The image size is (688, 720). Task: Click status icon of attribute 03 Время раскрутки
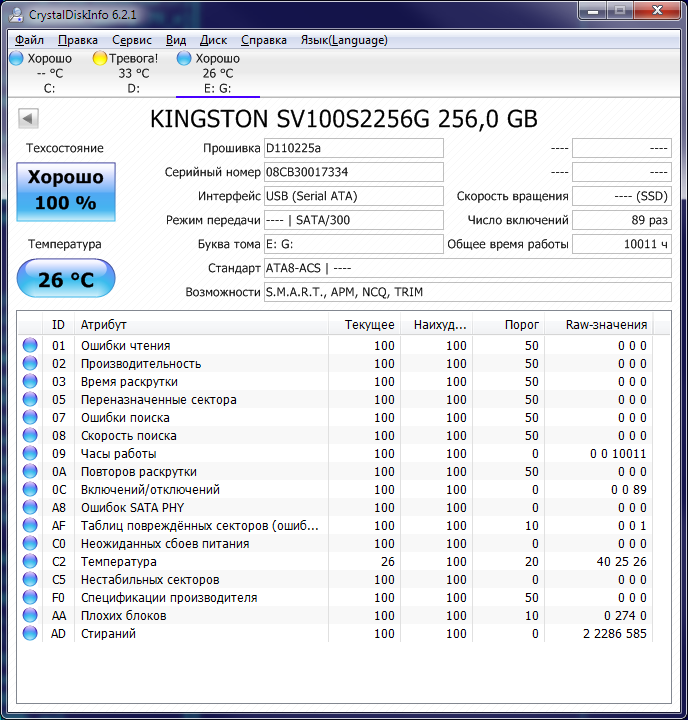pos(30,381)
